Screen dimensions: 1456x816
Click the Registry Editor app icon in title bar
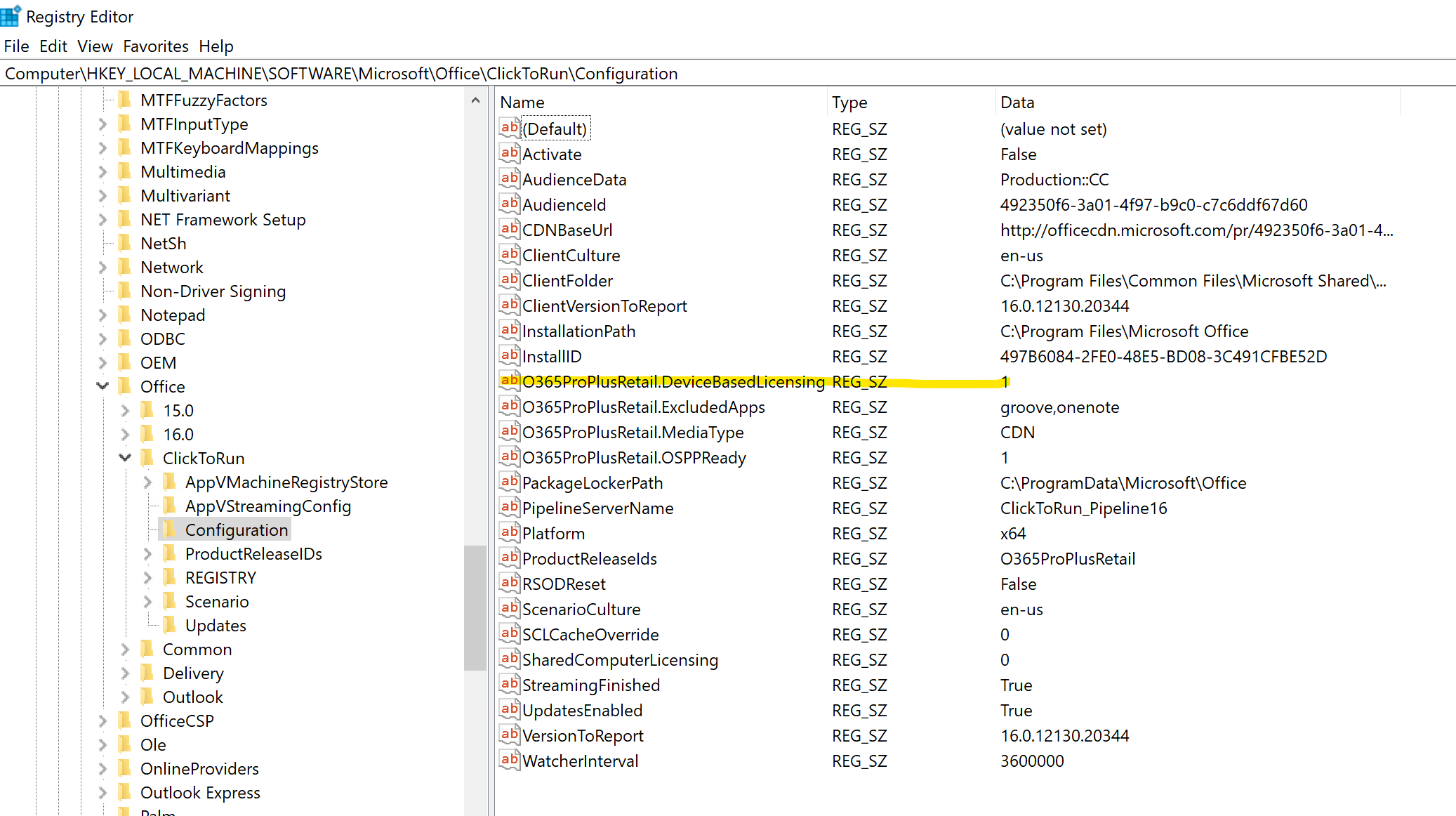(11, 16)
